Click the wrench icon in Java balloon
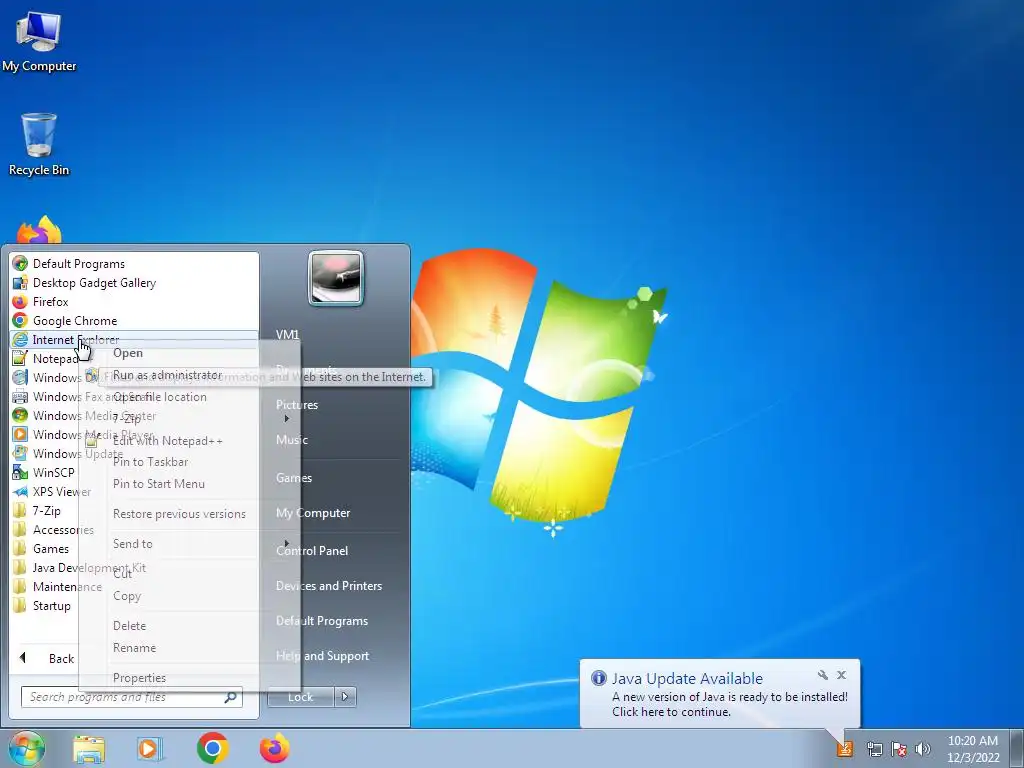The width and height of the screenshot is (1024, 768). [823, 675]
